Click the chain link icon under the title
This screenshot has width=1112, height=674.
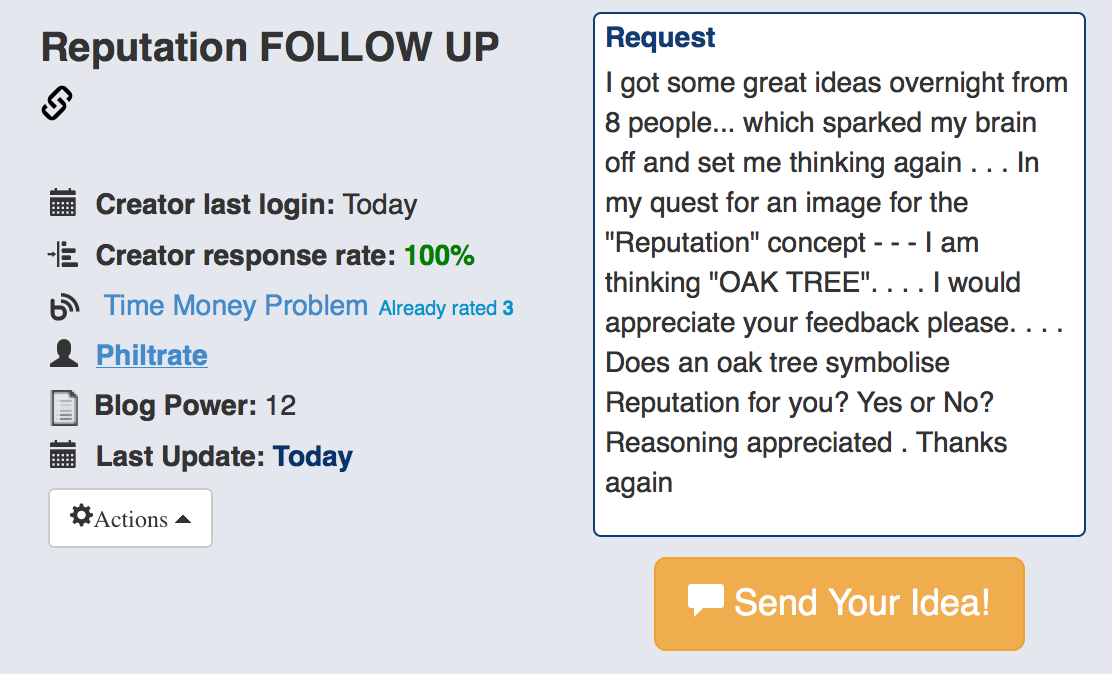coord(57,103)
